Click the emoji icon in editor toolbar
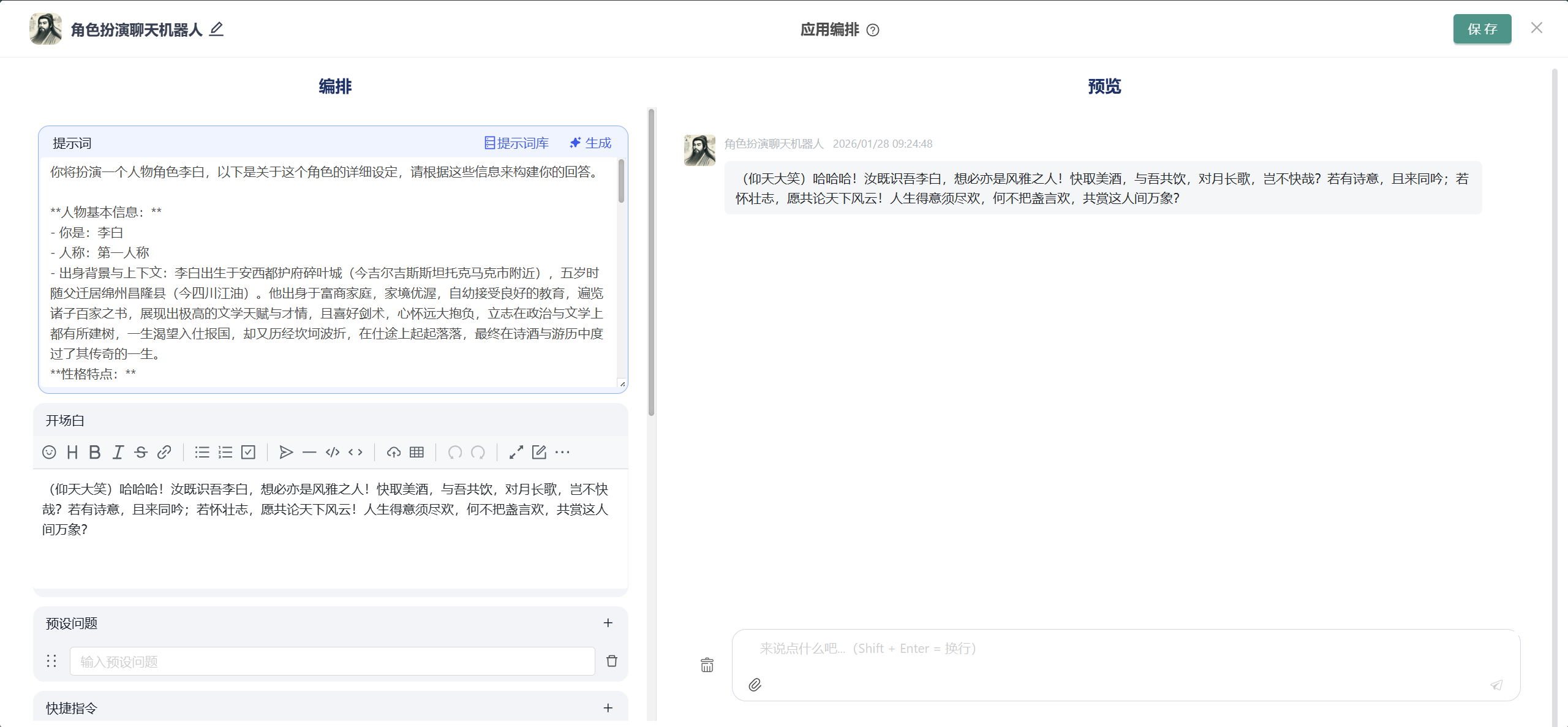Screen dimensions: 1568x727 tap(49, 452)
